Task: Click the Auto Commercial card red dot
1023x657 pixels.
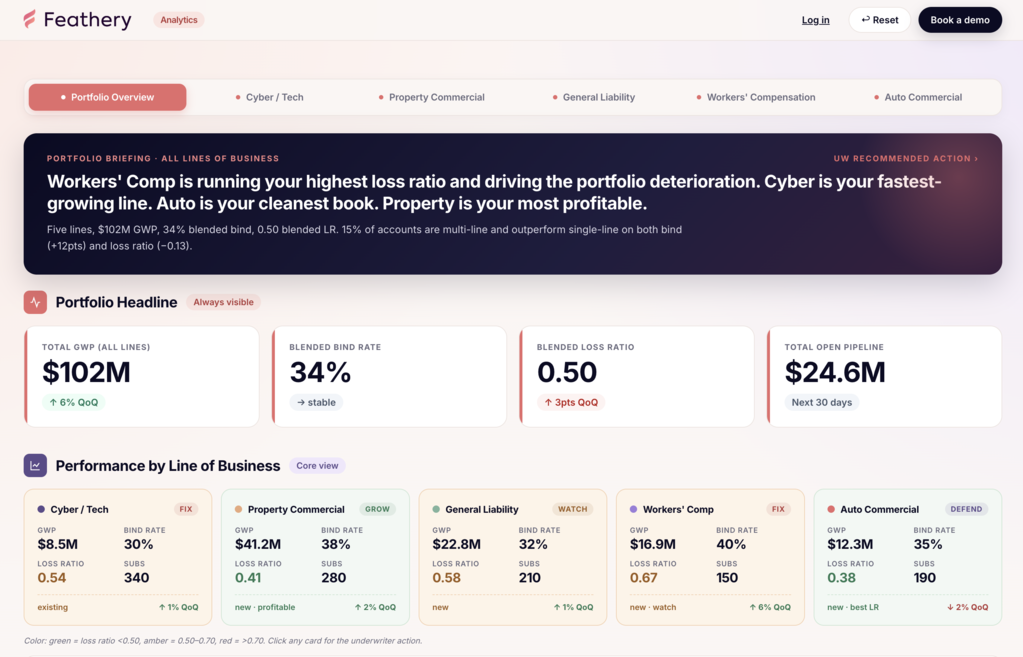Action: pyautogui.click(x=831, y=510)
